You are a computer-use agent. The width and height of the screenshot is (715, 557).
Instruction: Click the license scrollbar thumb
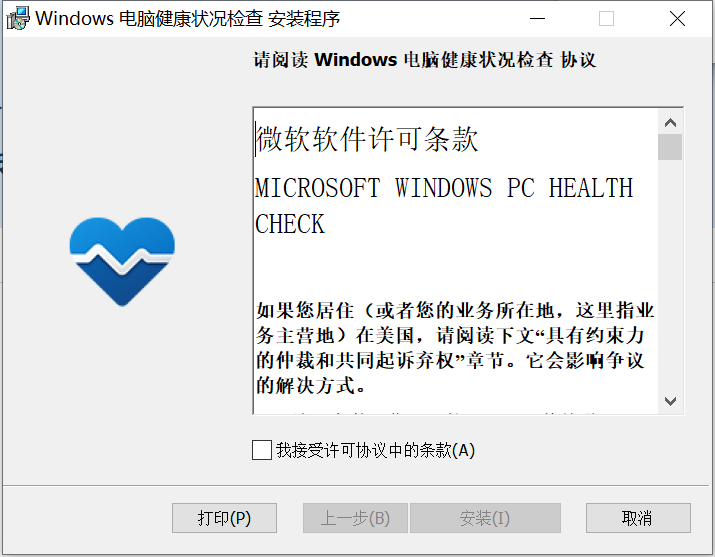click(670, 147)
